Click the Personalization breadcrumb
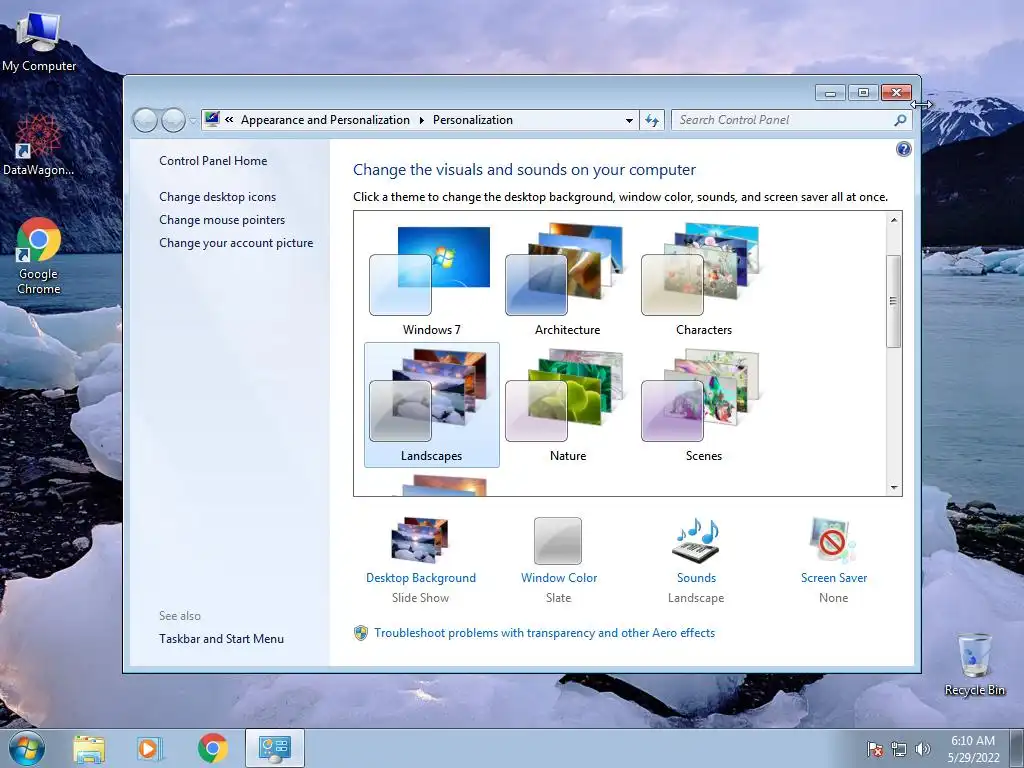 tap(473, 120)
